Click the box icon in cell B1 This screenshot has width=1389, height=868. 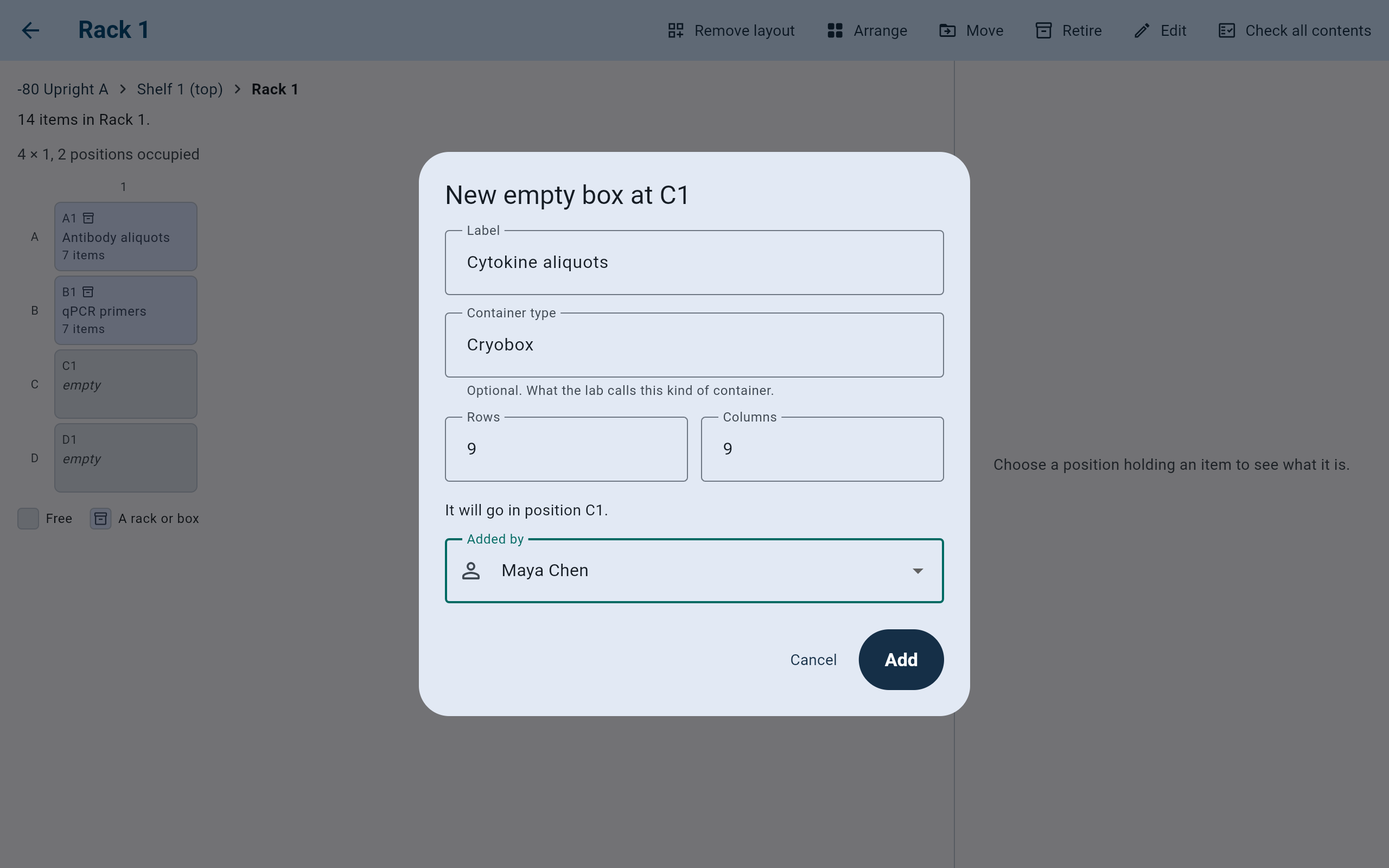click(x=88, y=292)
